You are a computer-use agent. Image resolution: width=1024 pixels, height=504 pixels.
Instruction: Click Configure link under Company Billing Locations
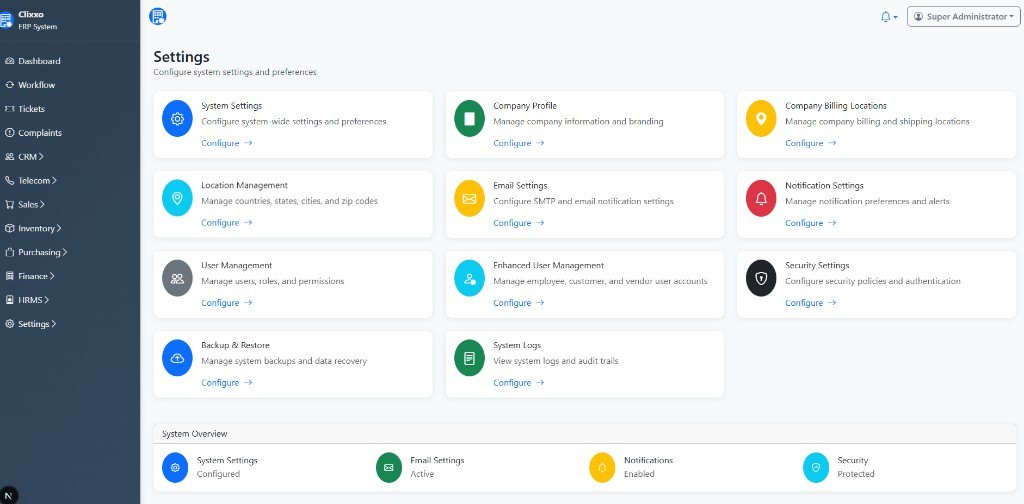pyautogui.click(x=810, y=143)
